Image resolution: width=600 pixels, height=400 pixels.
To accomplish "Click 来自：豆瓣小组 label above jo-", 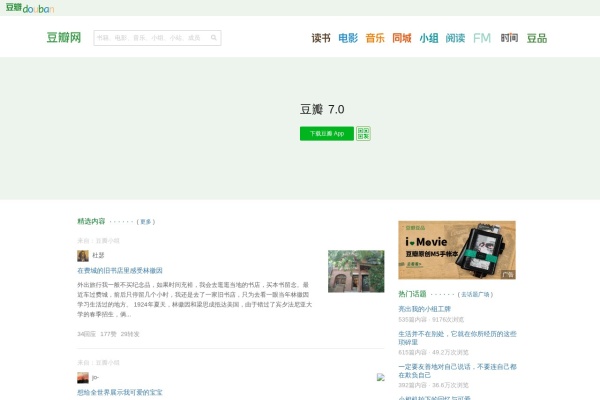I will coord(98,362).
